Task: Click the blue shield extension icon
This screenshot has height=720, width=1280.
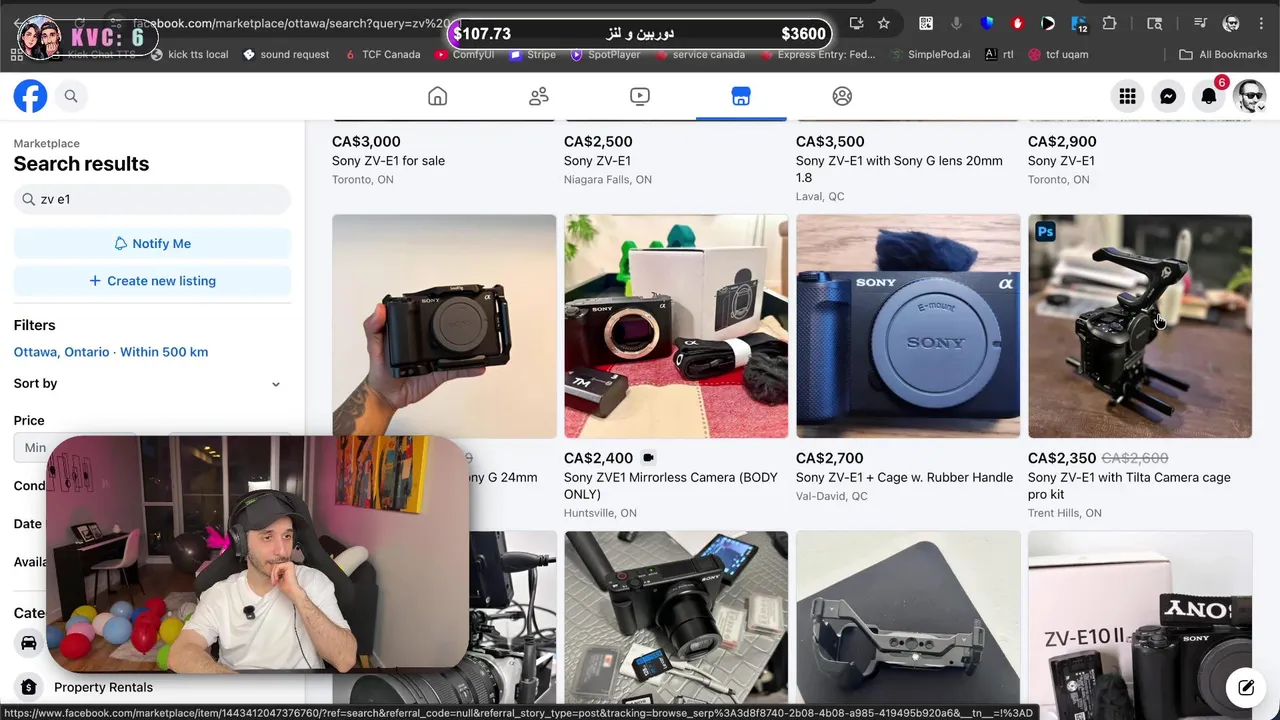Action: coord(987,23)
